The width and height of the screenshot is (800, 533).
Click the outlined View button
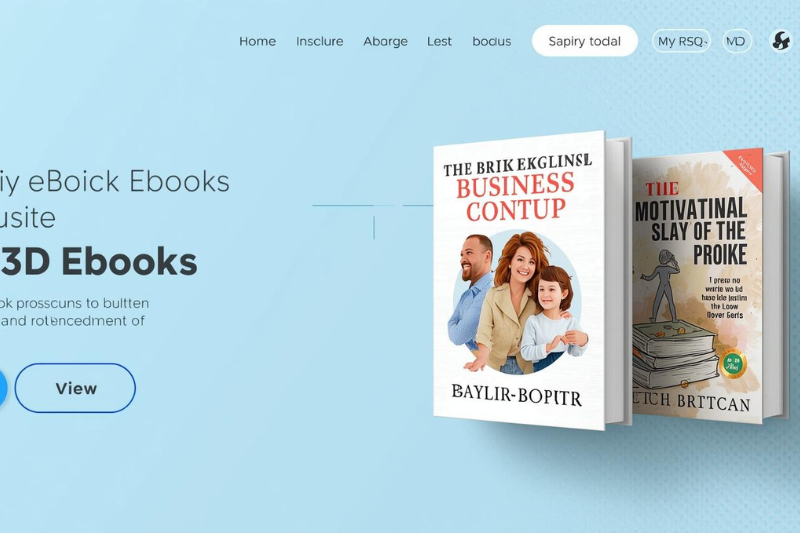tap(75, 388)
